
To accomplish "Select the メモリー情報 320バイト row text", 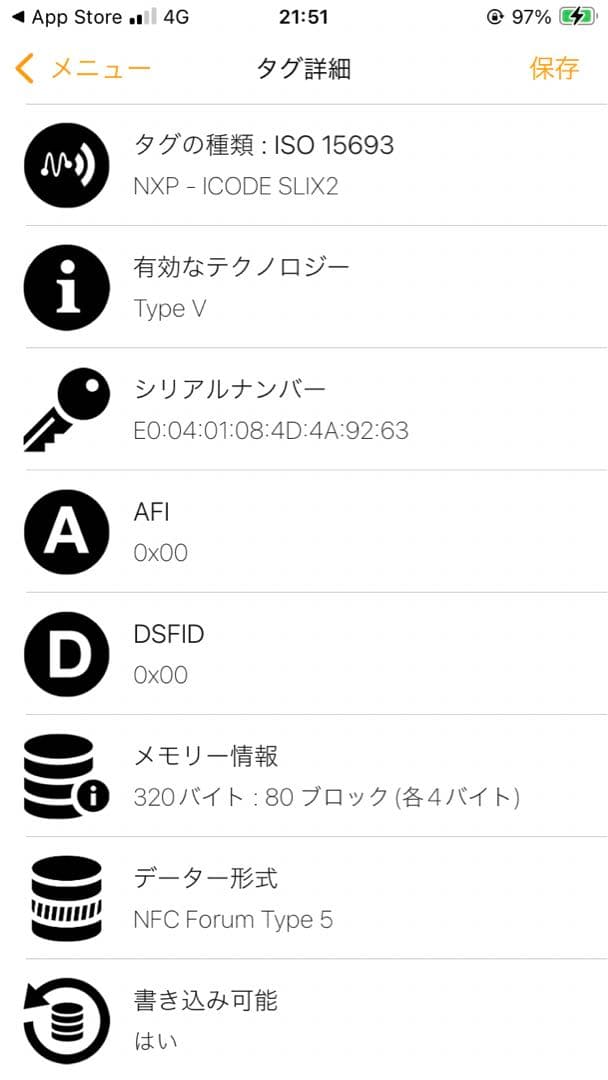I will click(326, 797).
